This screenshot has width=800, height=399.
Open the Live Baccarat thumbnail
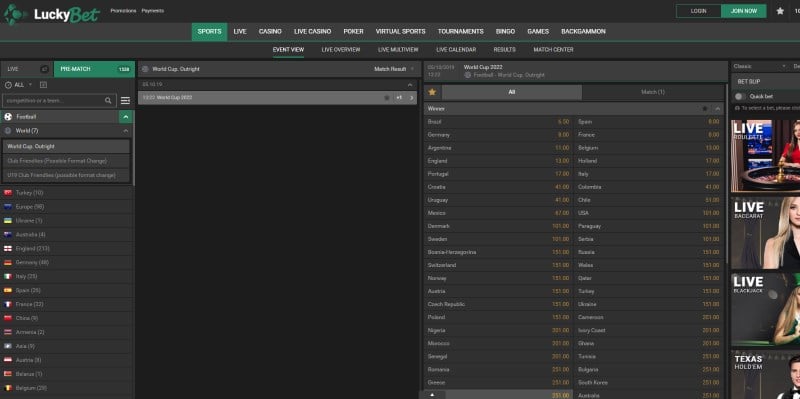point(765,233)
